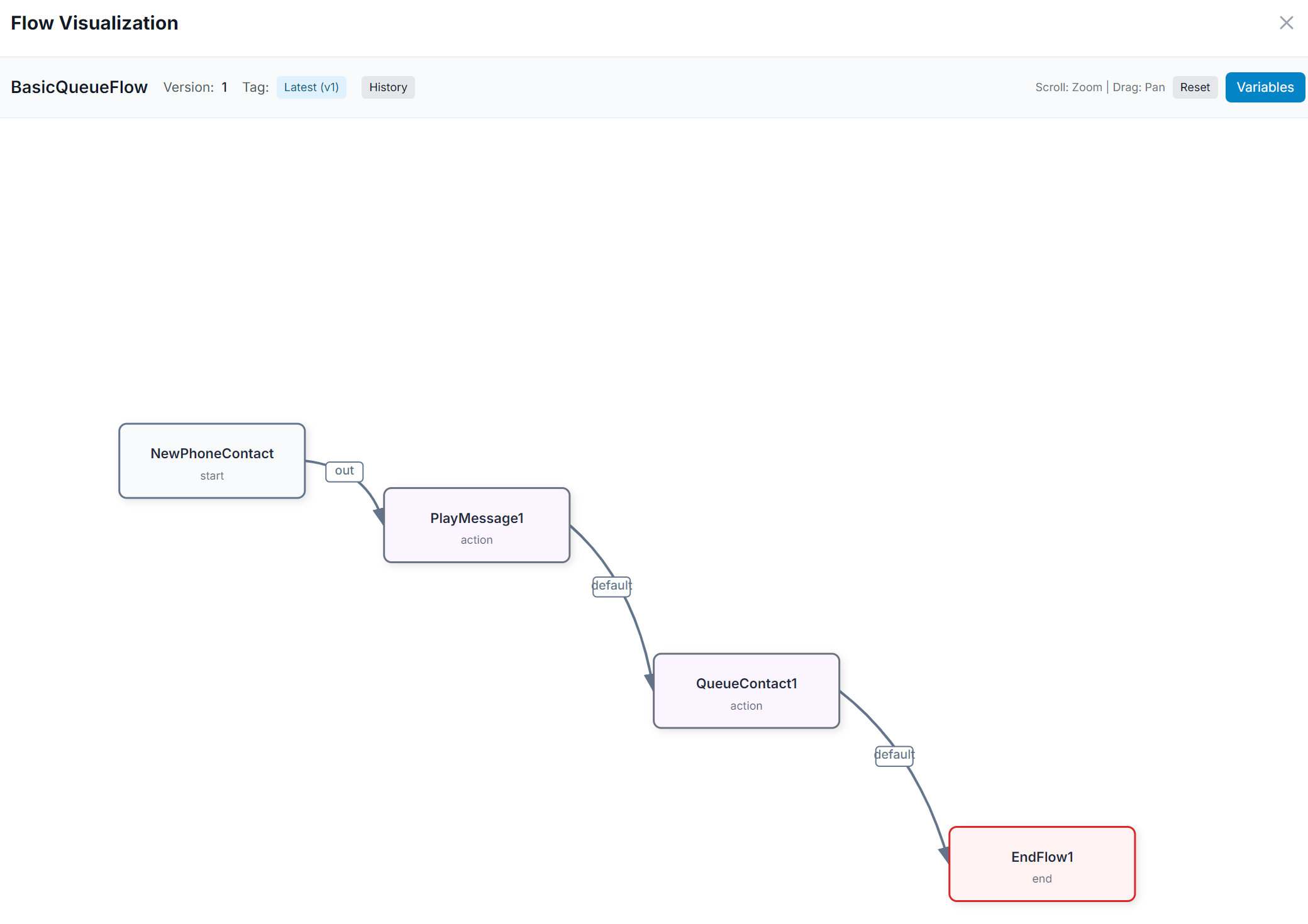Select the Latest (v1) tag badge
1308x924 pixels.
coord(311,87)
